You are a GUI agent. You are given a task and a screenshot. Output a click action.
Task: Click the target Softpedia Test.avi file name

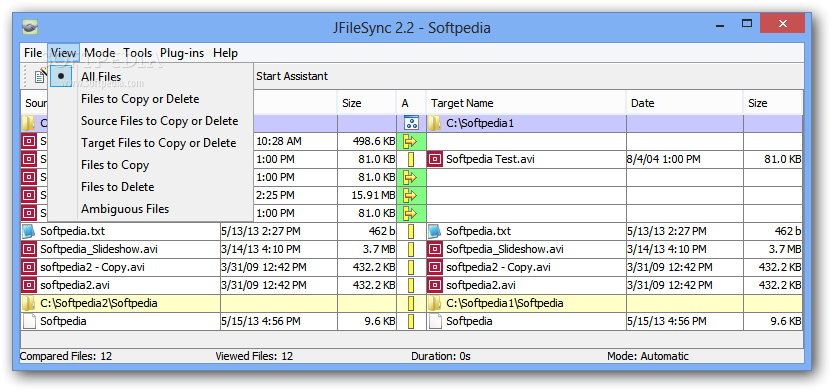point(489,159)
